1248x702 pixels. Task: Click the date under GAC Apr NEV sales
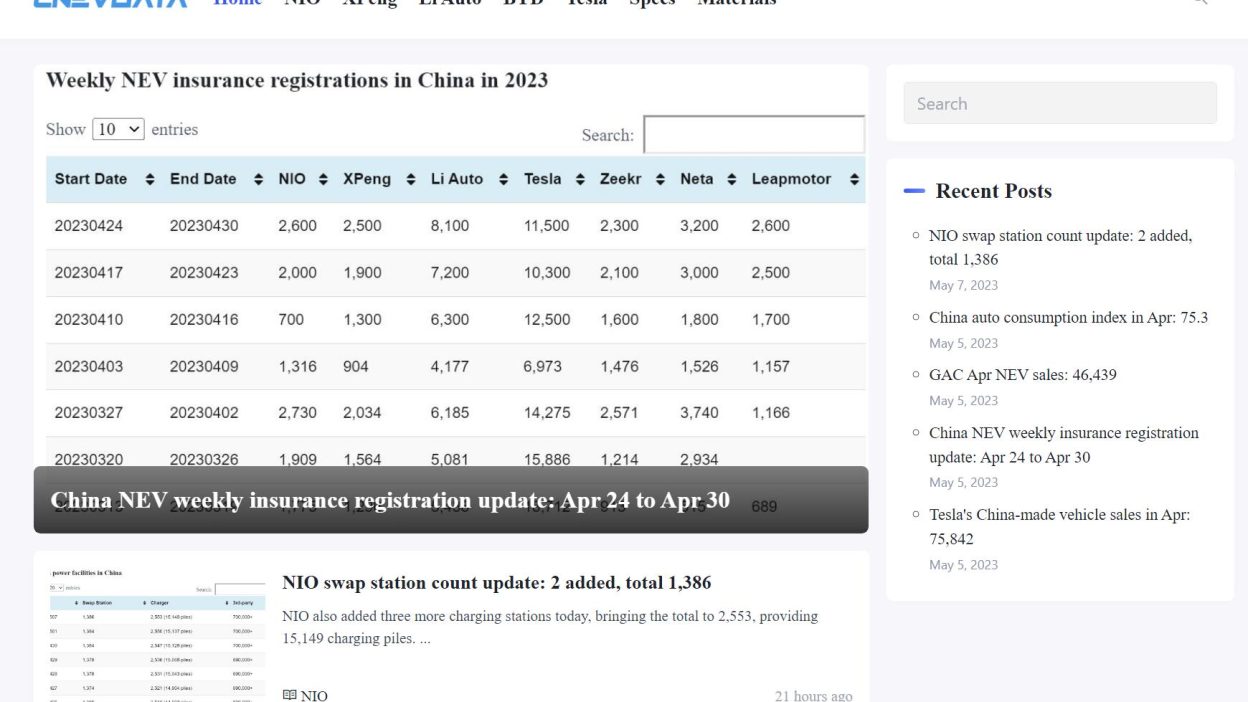(x=963, y=400)
